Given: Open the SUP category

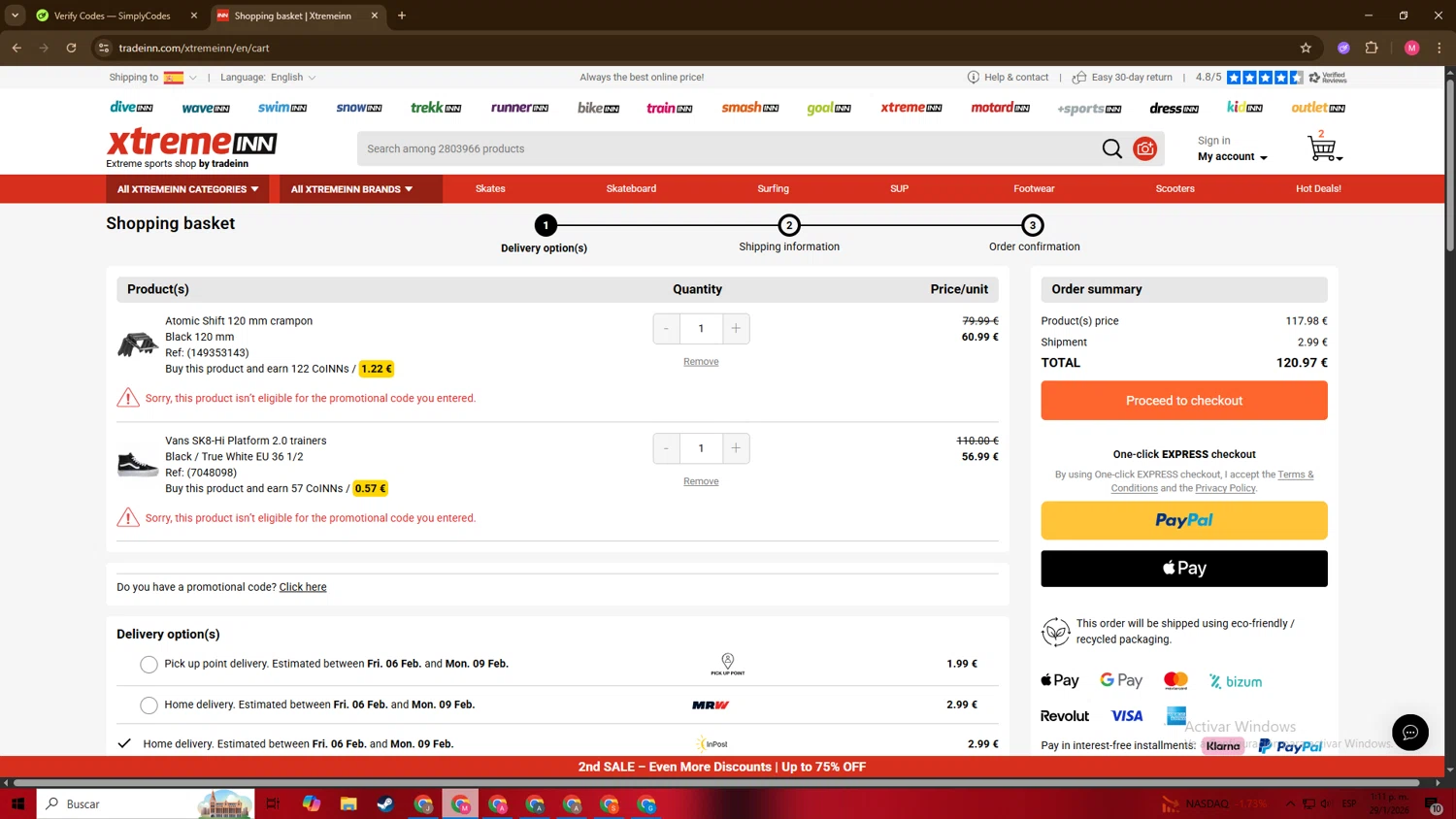Looking at the screenshot, I should pyautogui.click(x=900, y=189).
